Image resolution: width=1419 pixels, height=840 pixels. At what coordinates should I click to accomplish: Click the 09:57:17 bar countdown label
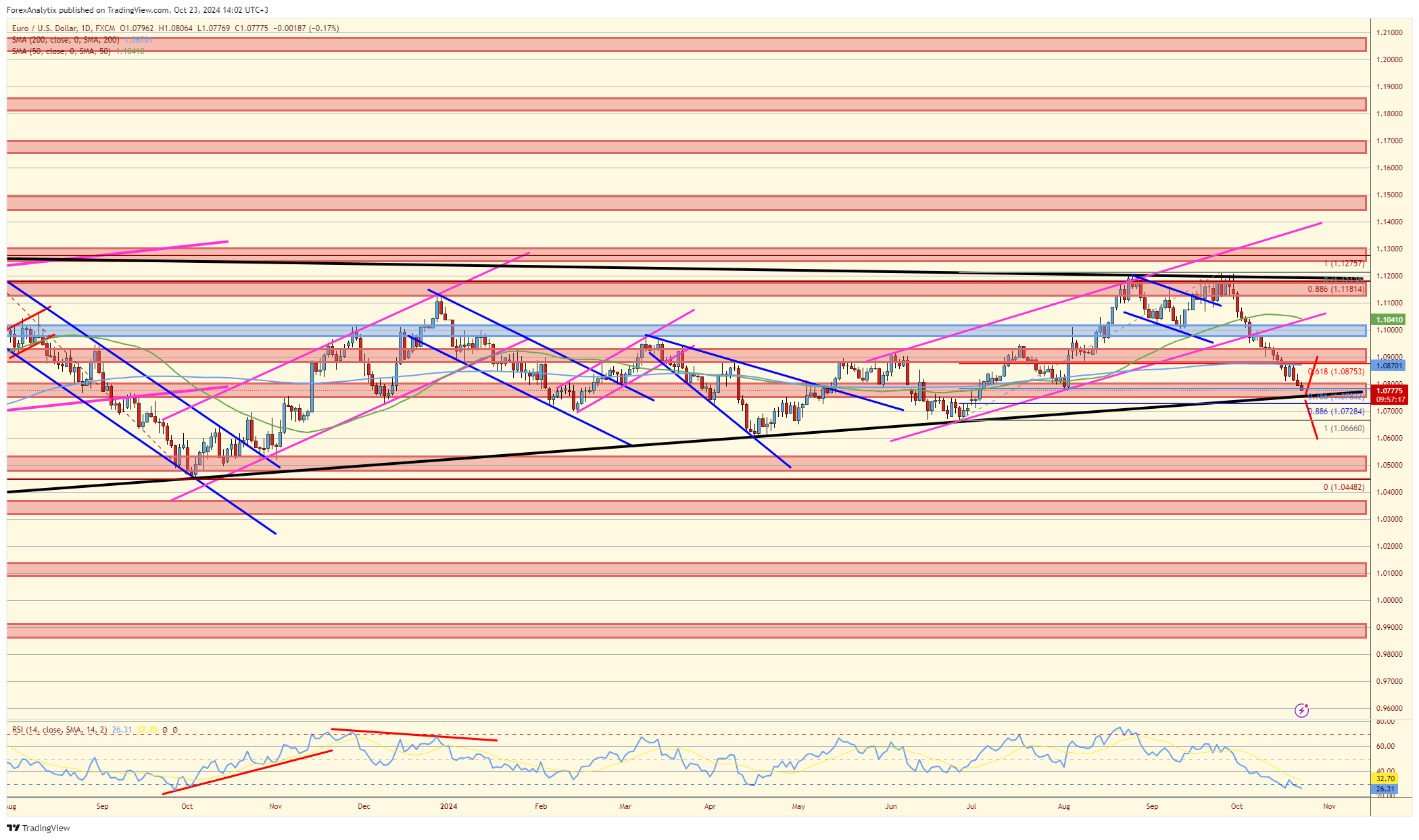(x=1389, y=399)
